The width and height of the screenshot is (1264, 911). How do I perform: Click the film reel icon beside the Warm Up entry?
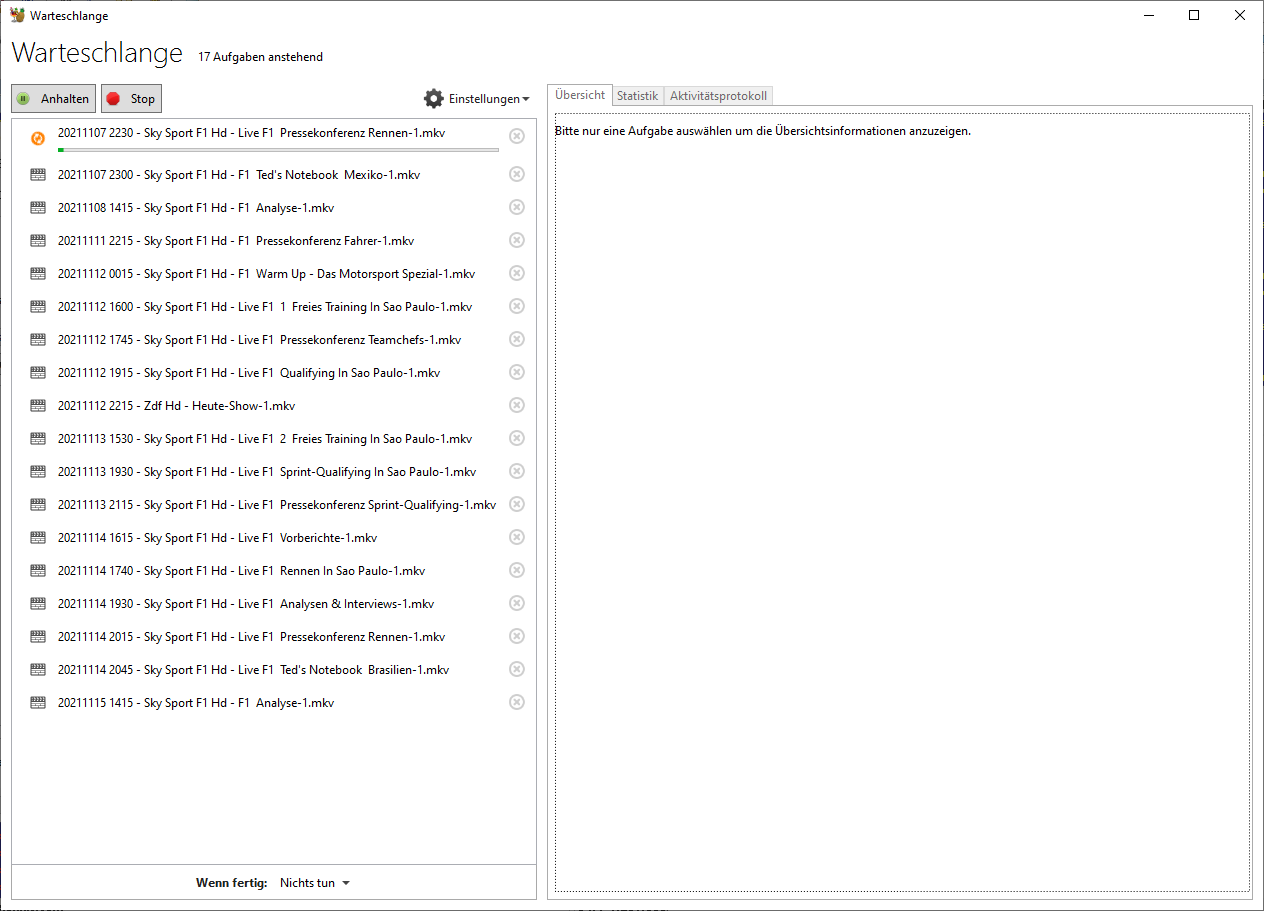click(x=37, y=273)
